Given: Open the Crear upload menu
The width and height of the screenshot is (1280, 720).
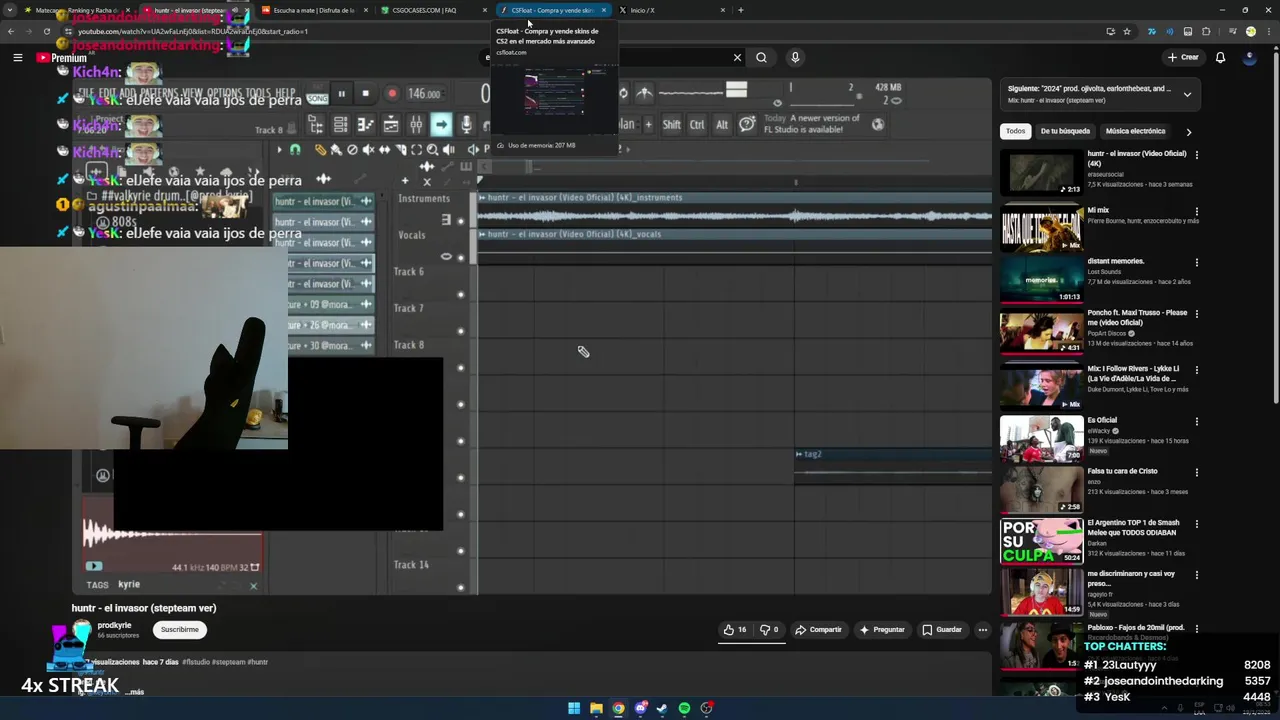Looking at the screenshot, I should pos(1183,57).
